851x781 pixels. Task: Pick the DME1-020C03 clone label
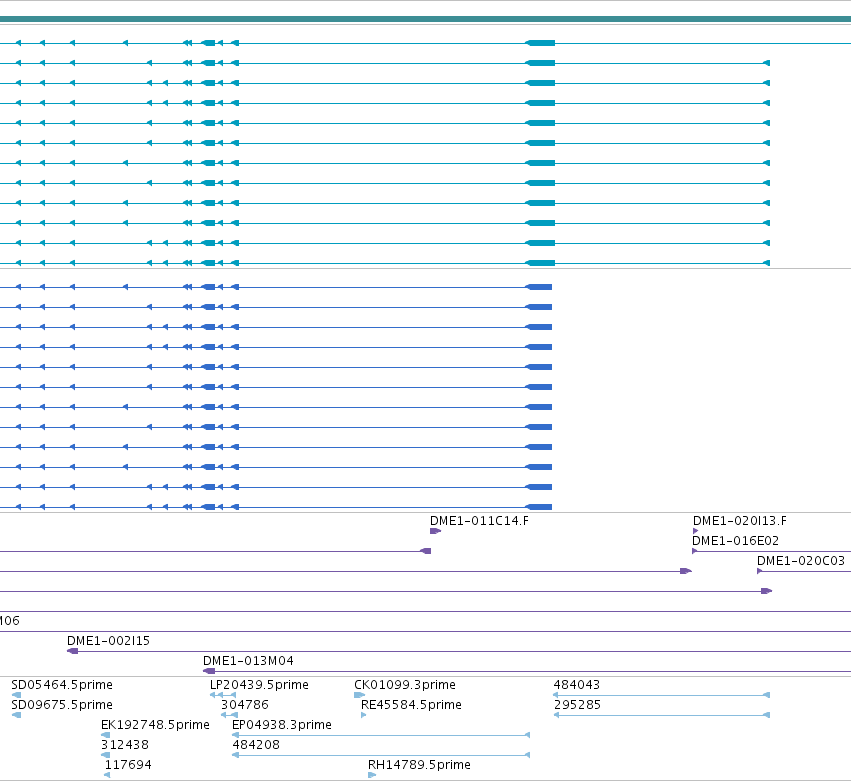tap(801, 561)
